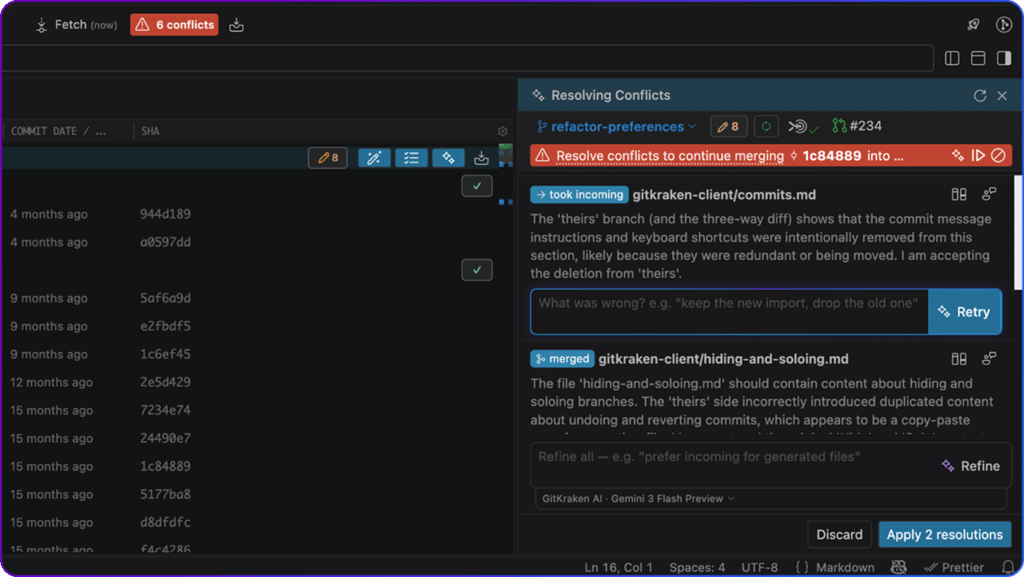Viewport: 1024px width, 577px height.
Task: Toggle the left sidebar layout icon
Action: point(952,58)
